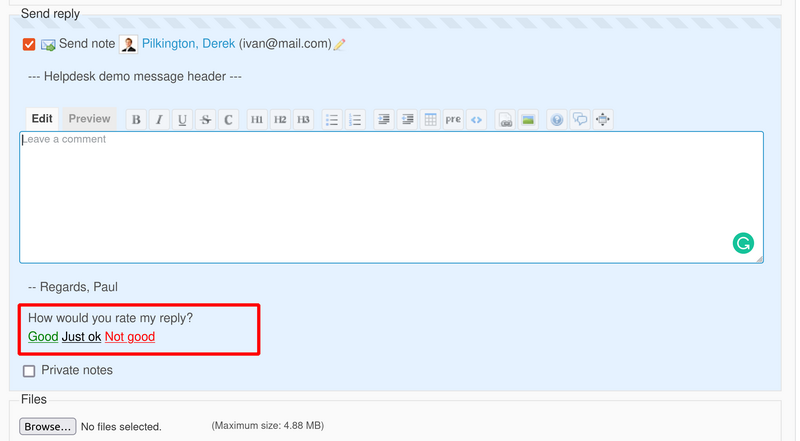Image resolution: width=800 pixels, height=441 pixels.
Task: Insert a numbered list
Action: (355, 120)
